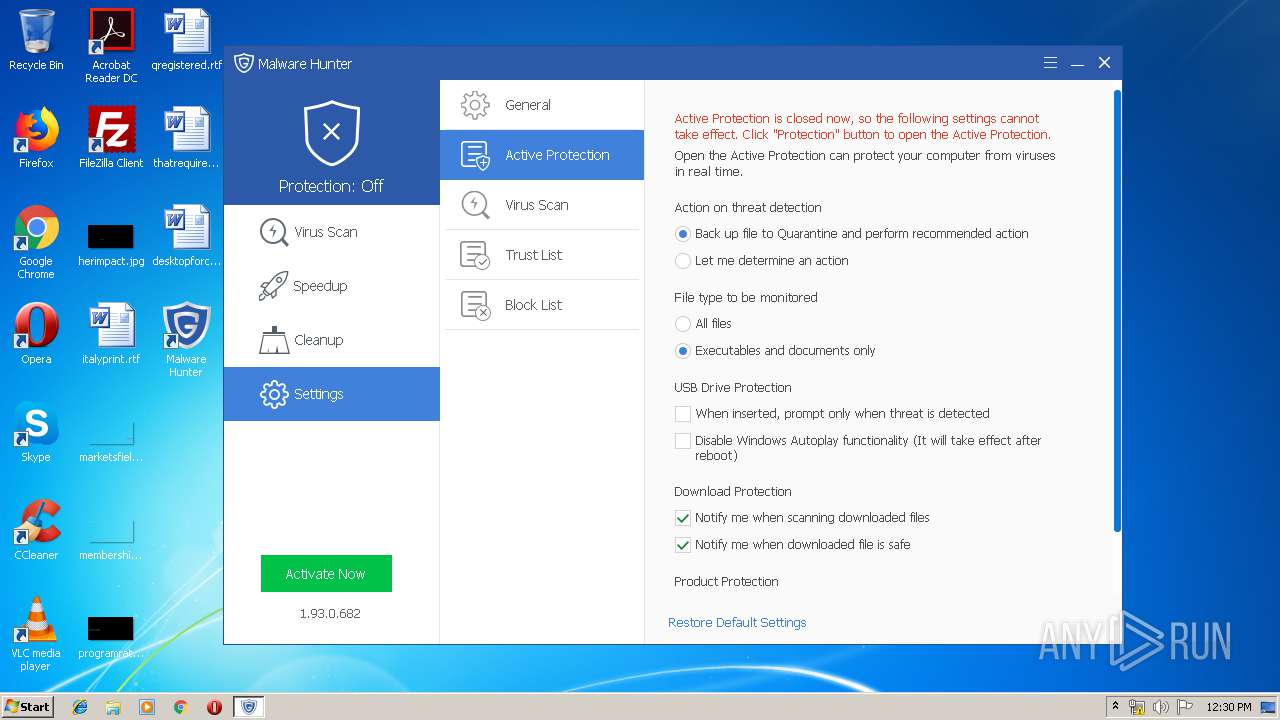This screenshot has height=720, width=1280.
Task: Open Opera desktop shortcut
Action: [36, 334]
